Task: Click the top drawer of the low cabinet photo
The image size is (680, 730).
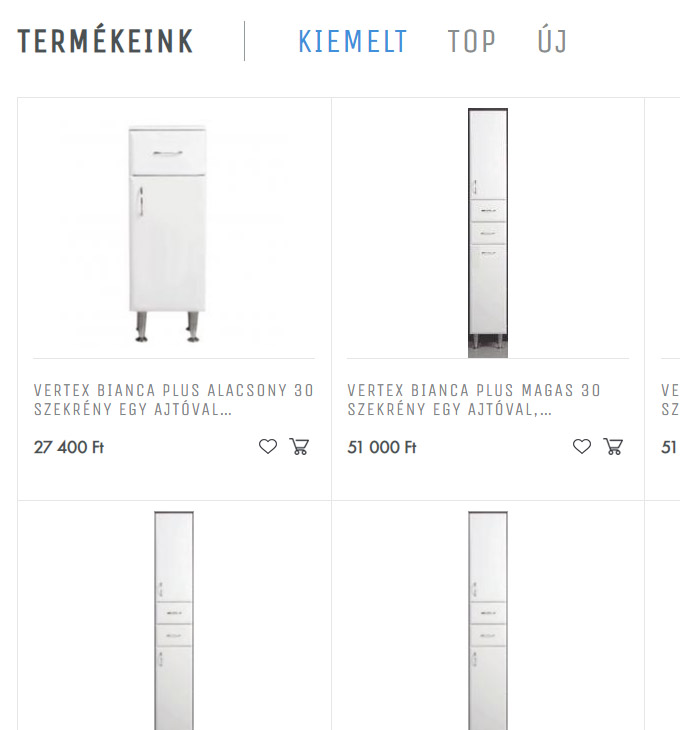Action: tap(168, 152)
